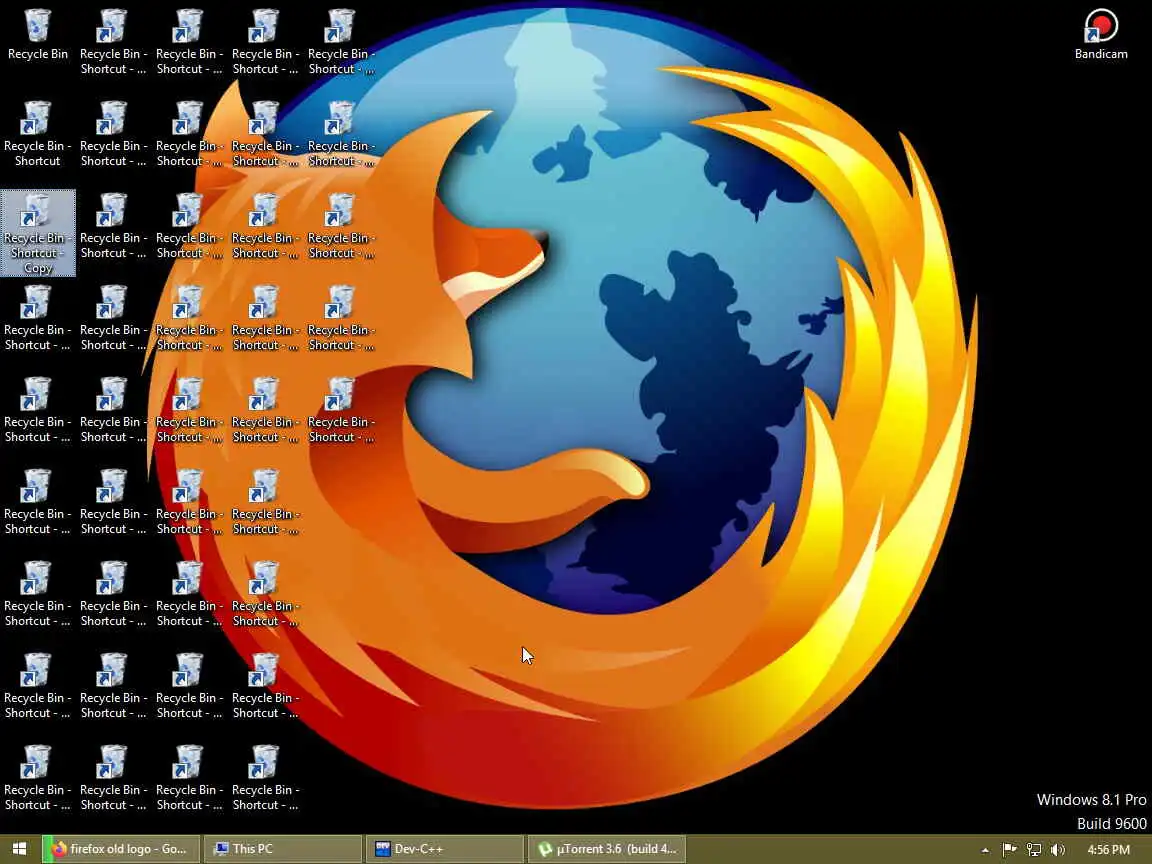1152x864 pixels.
Task: Switch to the Dev-C++ taskbar item
Action: [x=444, y=849]
